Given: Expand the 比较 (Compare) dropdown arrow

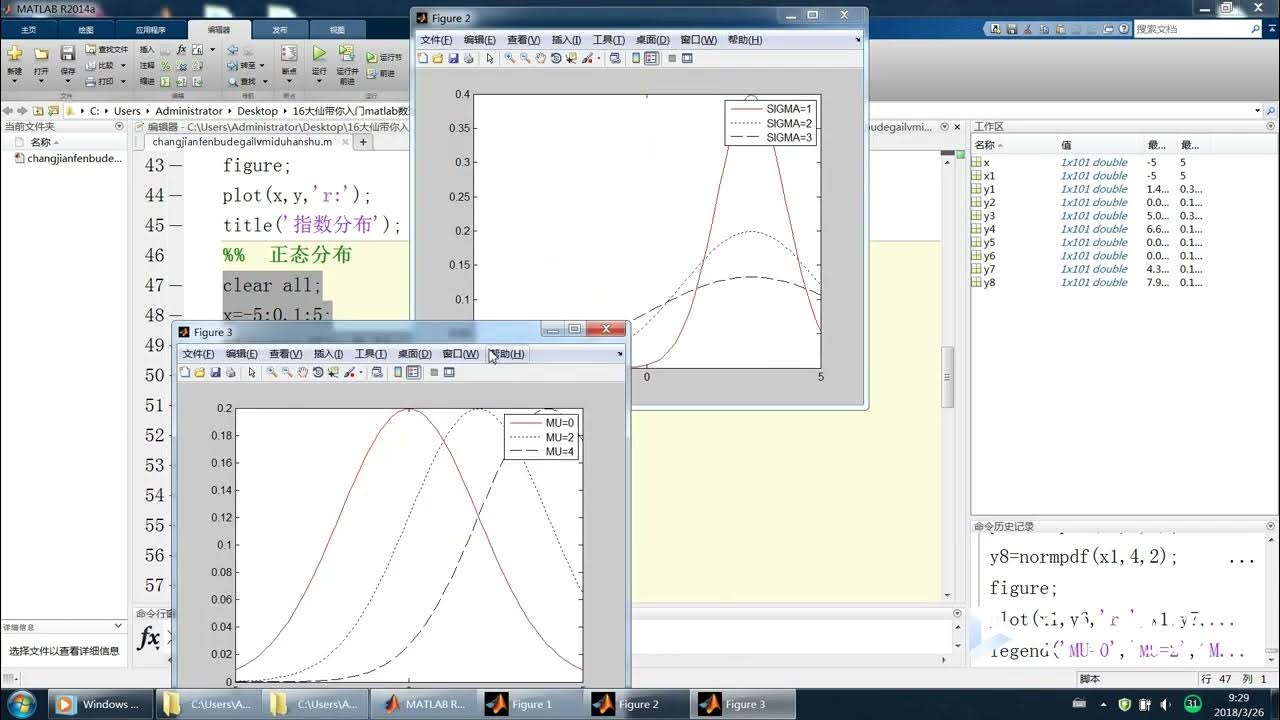Looking at the screenshot, I should [x=124, y=65].
